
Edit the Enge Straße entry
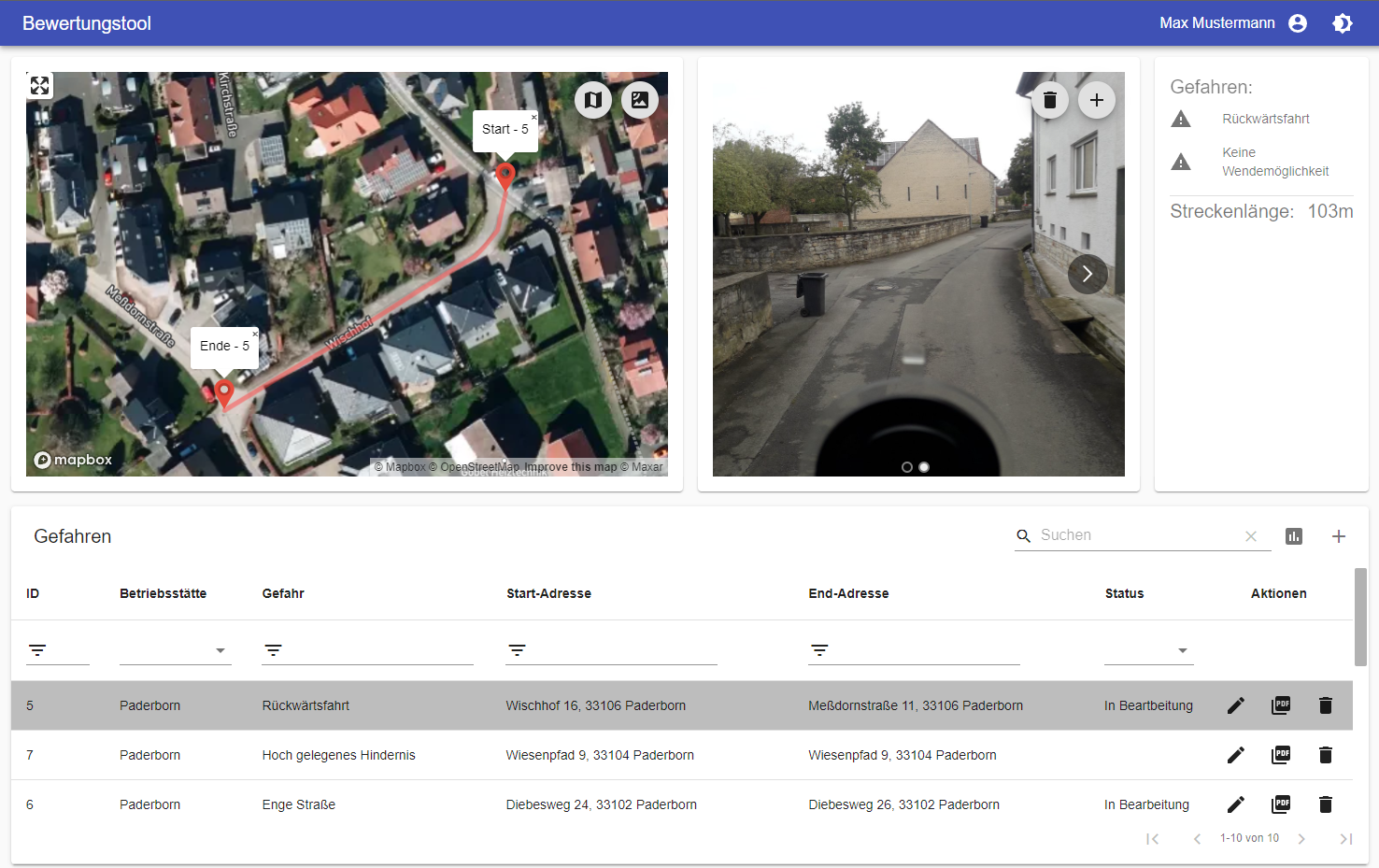[1235, 804]
